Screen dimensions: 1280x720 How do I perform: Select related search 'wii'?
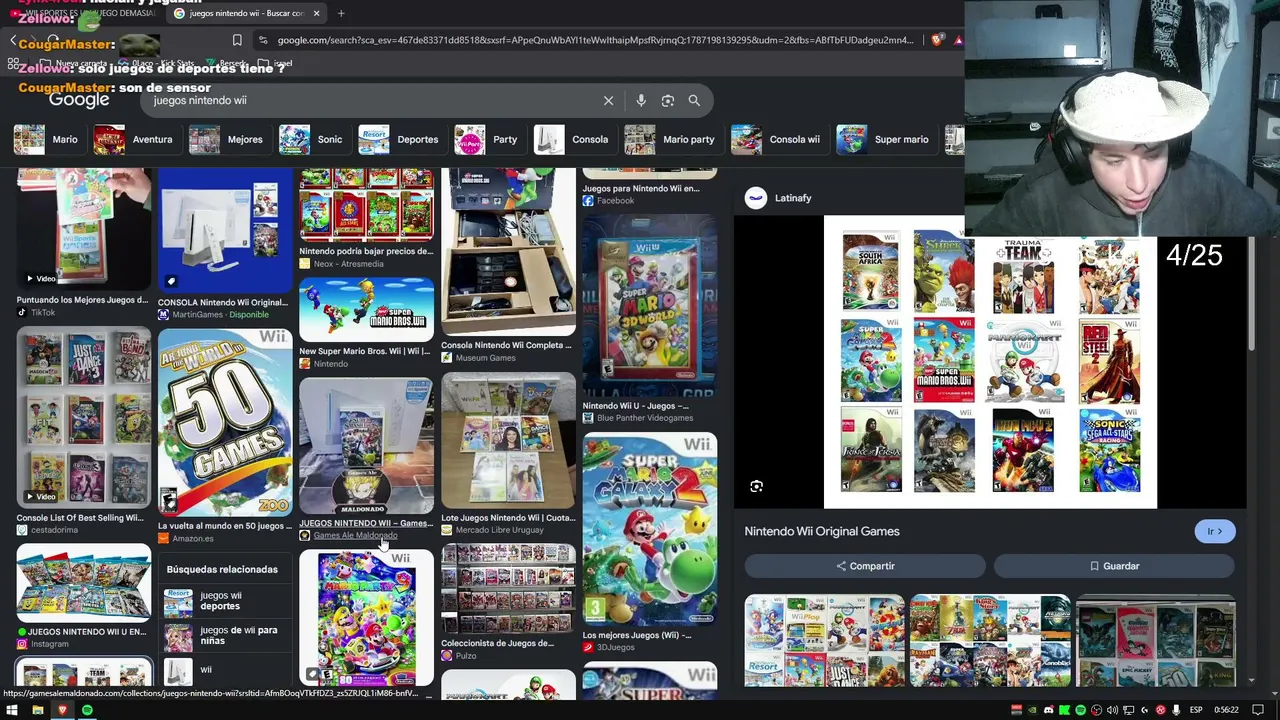(225, 670)
